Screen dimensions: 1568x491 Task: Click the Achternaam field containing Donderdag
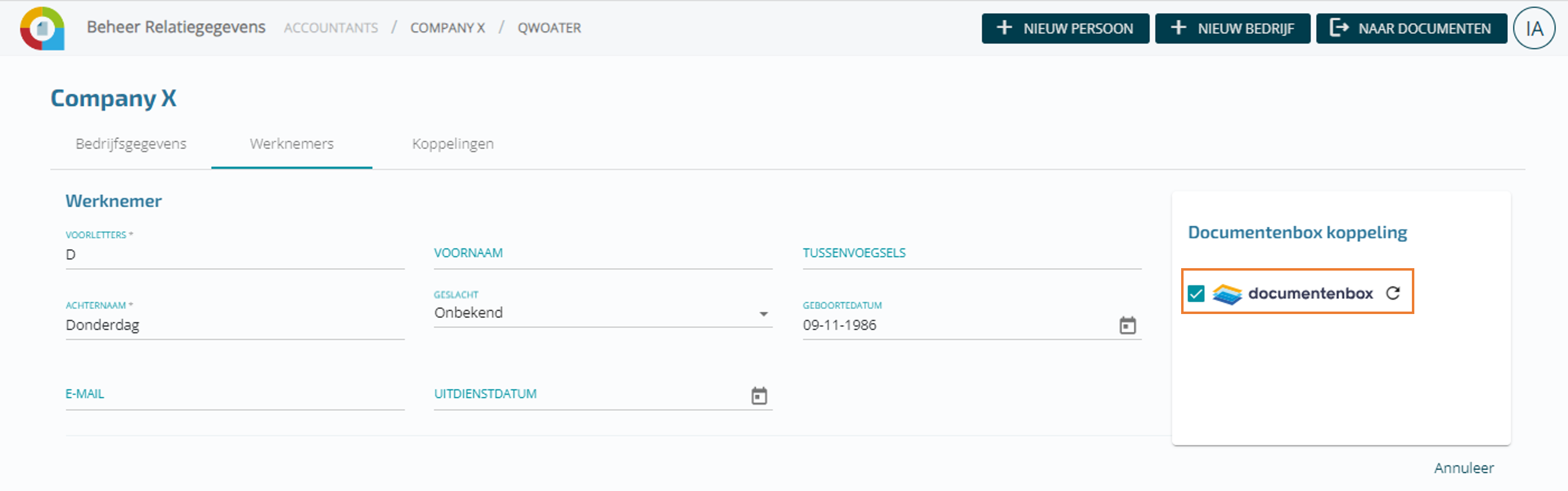pyautogui.click(x=234, y=326)
